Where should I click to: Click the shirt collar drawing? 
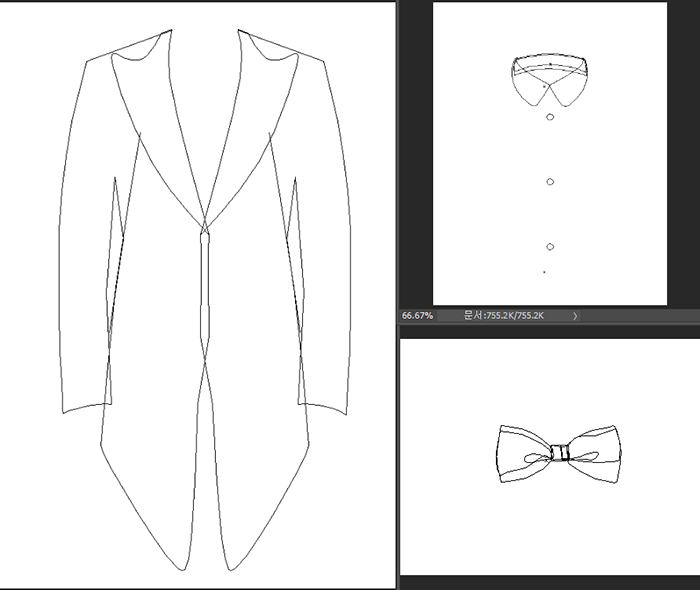point(550,80)
